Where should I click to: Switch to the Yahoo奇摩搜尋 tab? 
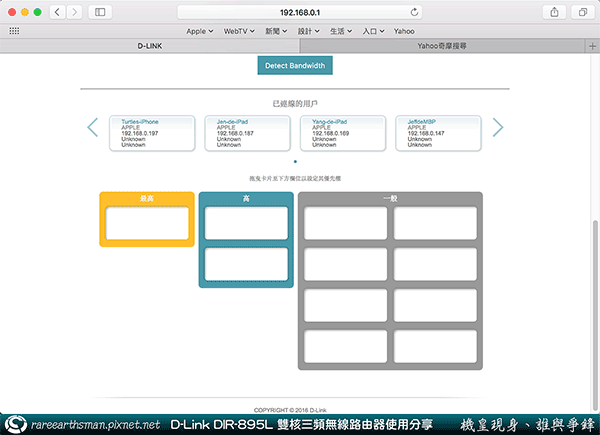(x=442, y=46)
